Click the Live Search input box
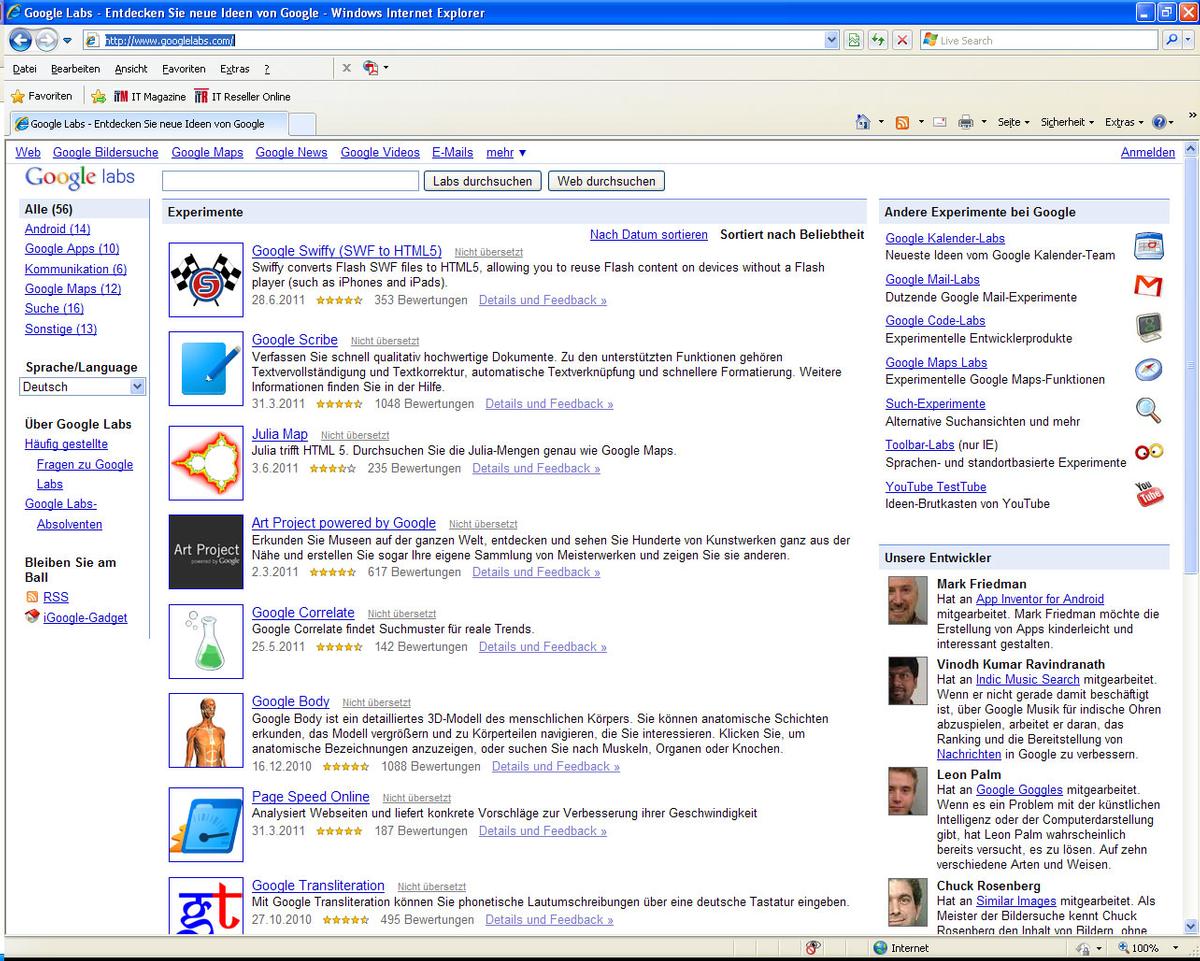Screen dimensions: 1200x961 [1040, 40]
